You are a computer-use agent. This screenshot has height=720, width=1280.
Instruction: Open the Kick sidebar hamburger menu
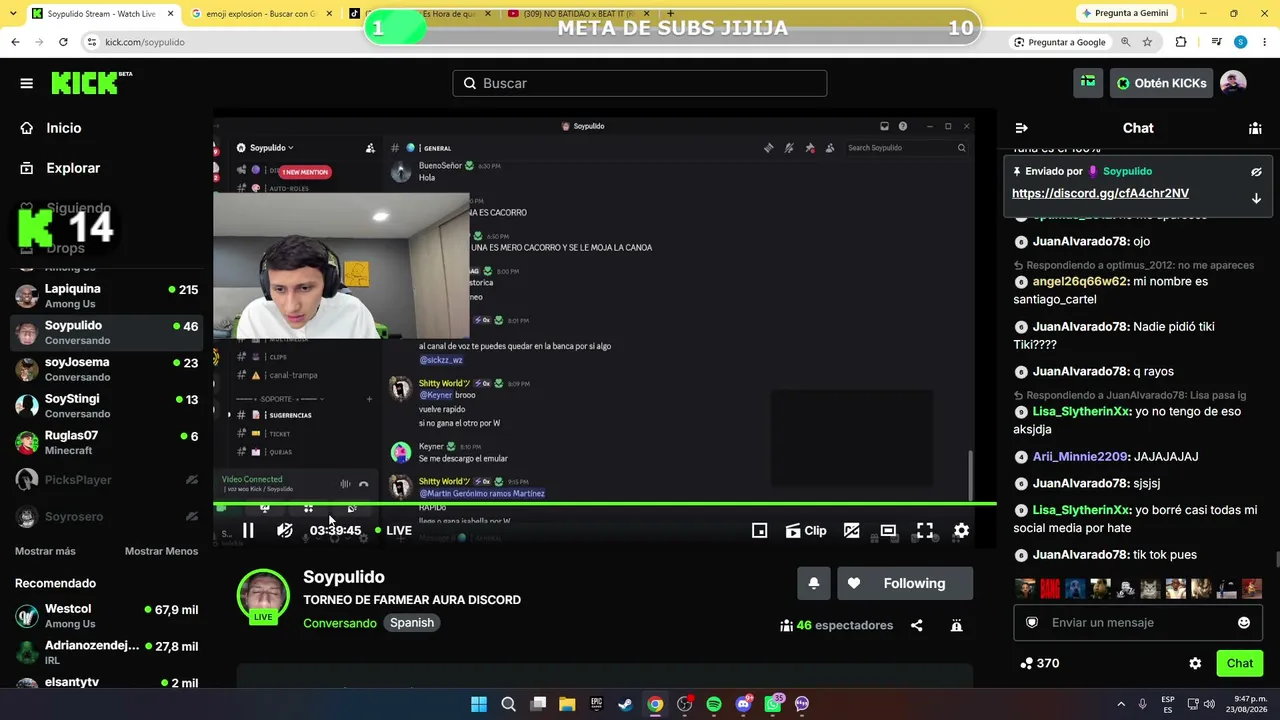click(26, 83)
